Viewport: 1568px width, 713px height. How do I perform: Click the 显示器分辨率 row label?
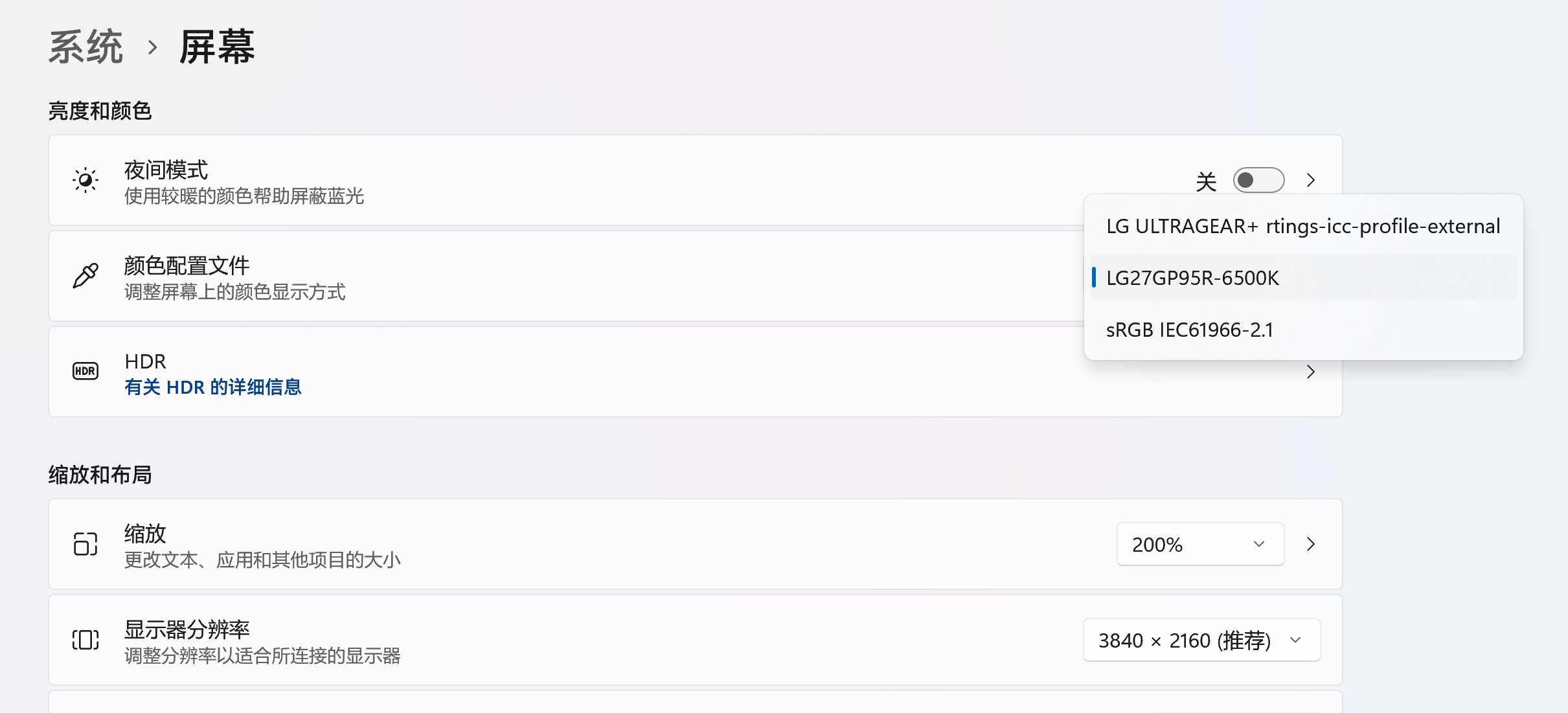click(x=187, y=629)
